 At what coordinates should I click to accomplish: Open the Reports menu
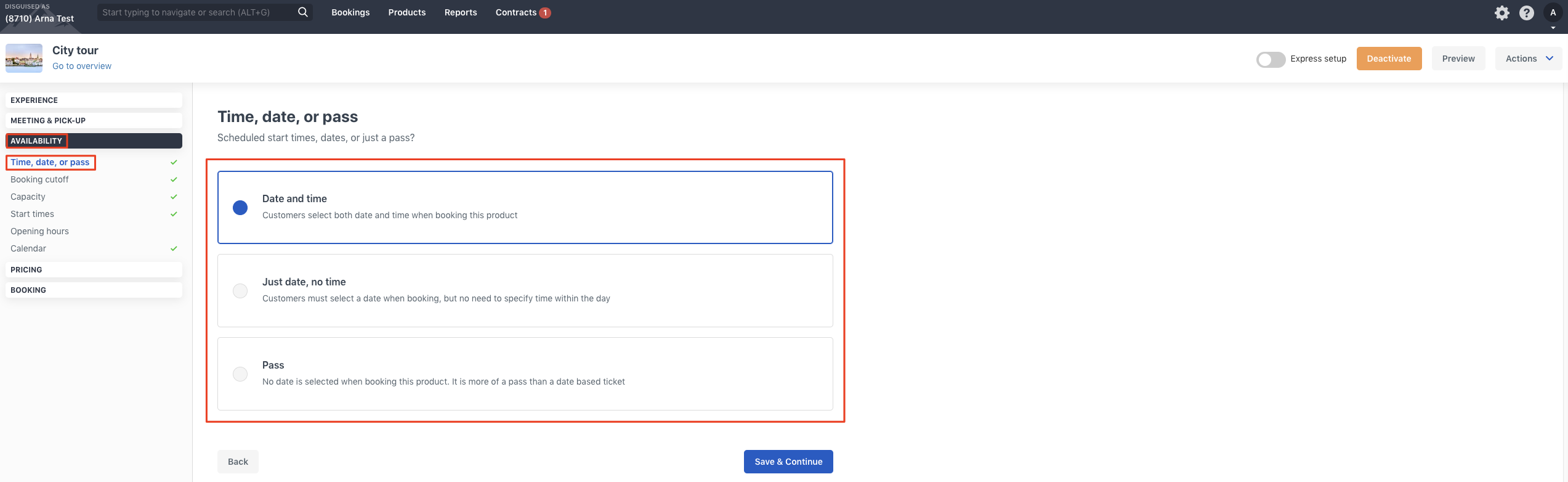pyautogui.click(x=461, y=12)
